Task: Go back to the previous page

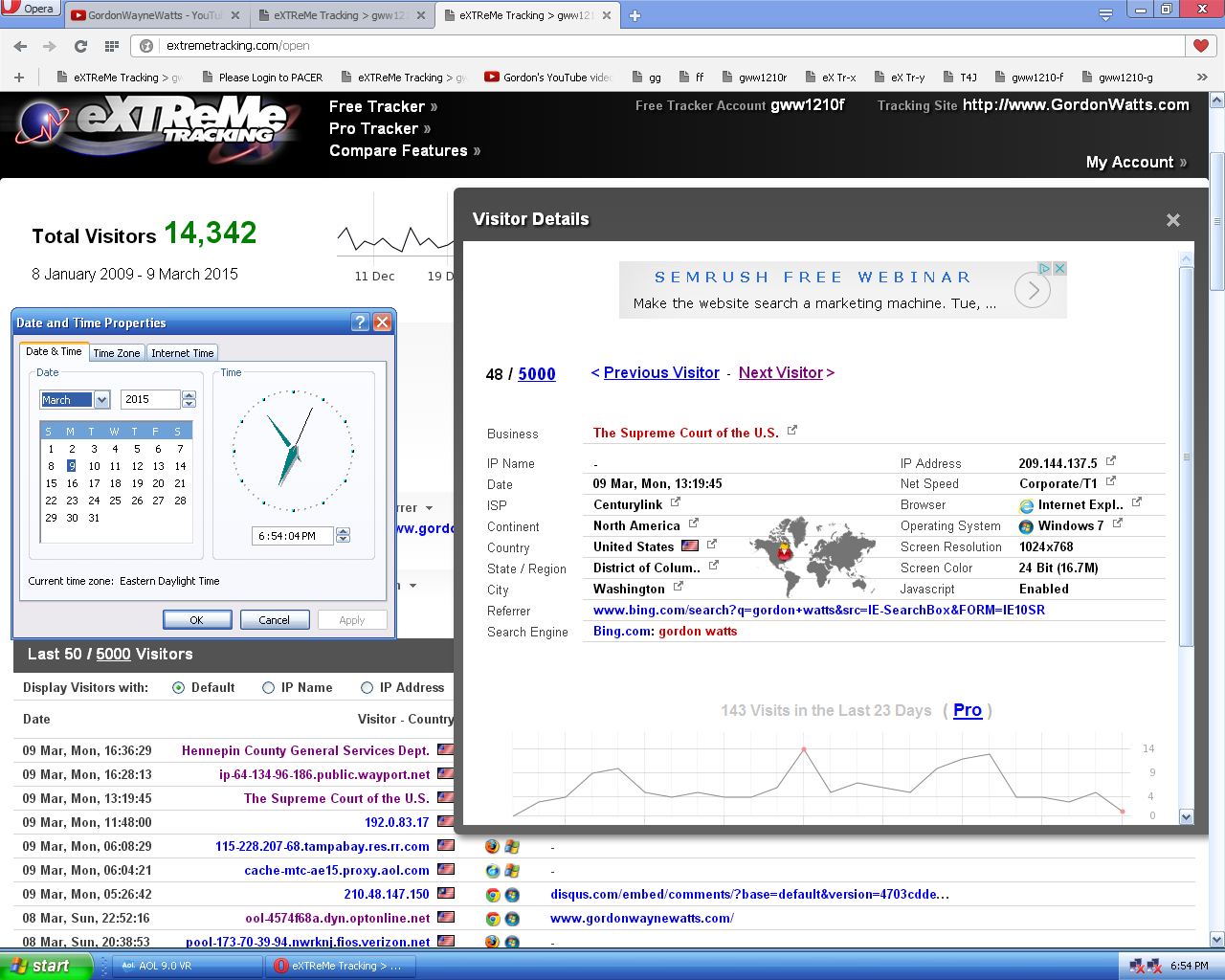Action: (20, 45)
